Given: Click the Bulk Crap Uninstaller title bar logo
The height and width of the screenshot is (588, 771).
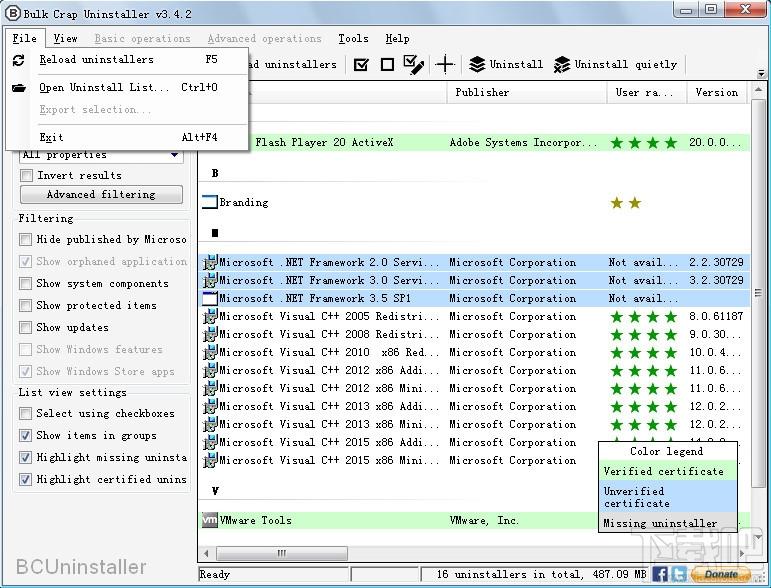Looking at the screenshot, I should point(12,13).
